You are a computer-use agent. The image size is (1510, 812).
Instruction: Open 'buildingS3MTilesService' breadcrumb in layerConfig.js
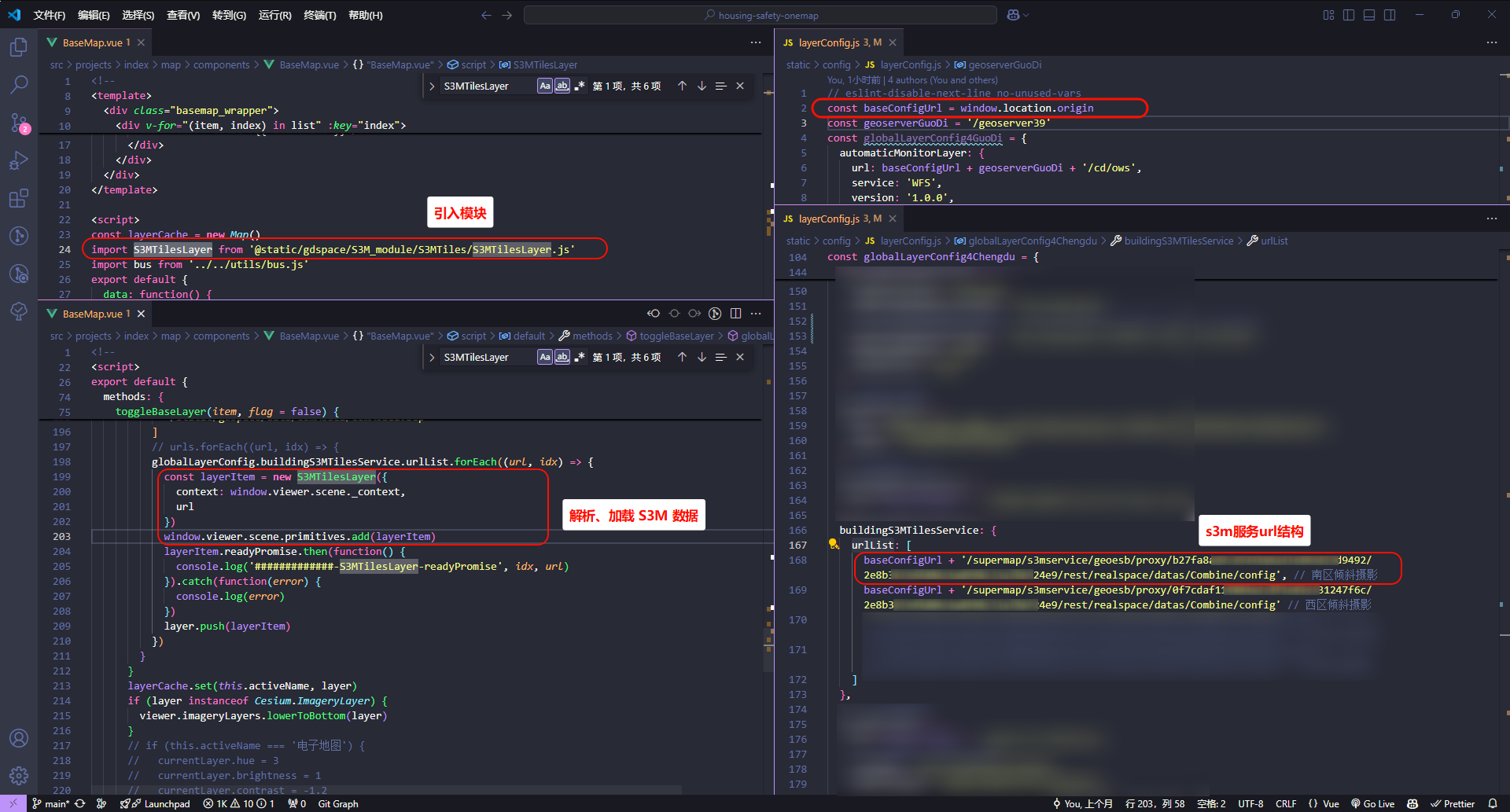(x=1178, y=241)
